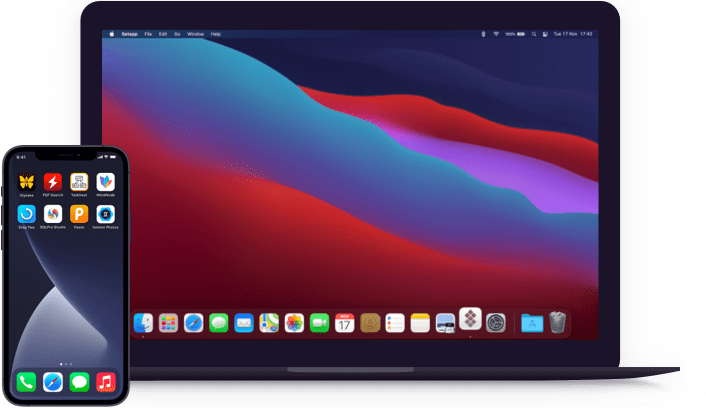Open Paste app on the iPhone

coord(79,214)
